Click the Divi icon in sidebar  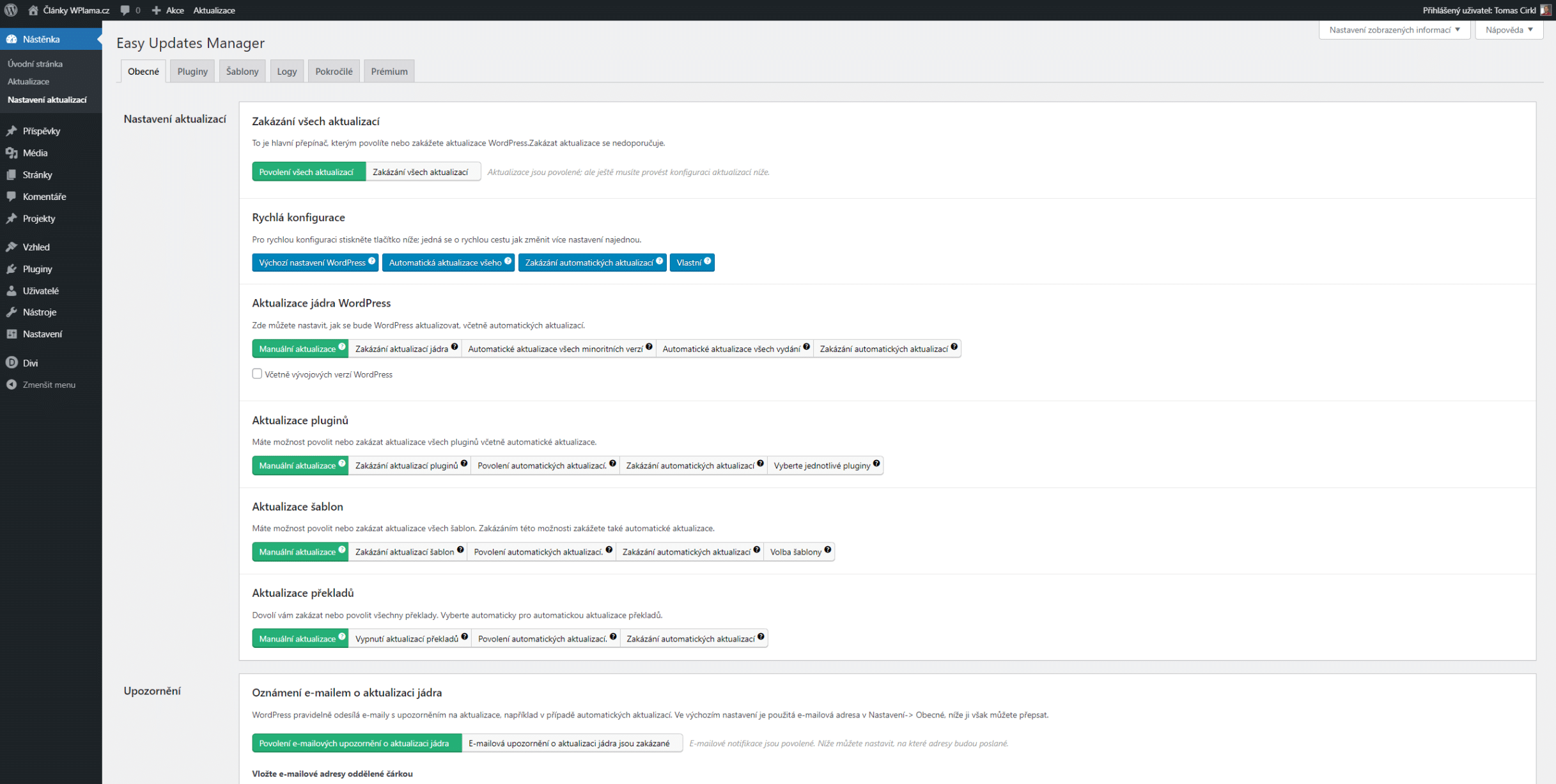pyautogui.click(x=12, y=363)
